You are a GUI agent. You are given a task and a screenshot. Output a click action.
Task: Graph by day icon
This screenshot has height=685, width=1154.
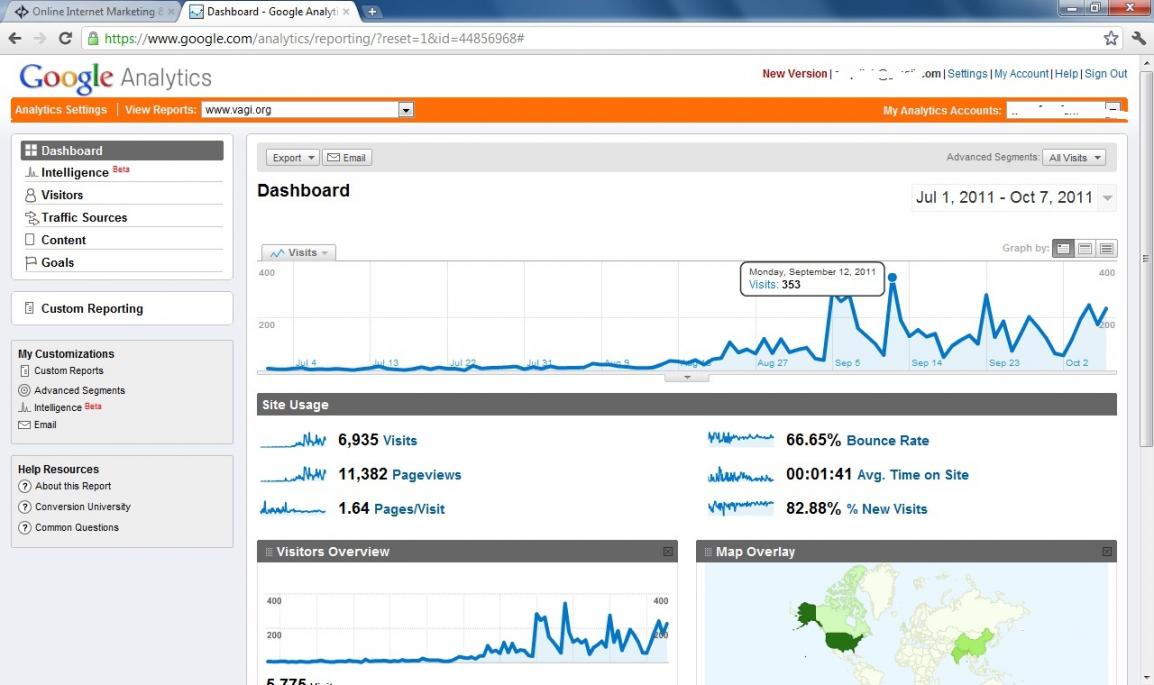pos(1063,249)
